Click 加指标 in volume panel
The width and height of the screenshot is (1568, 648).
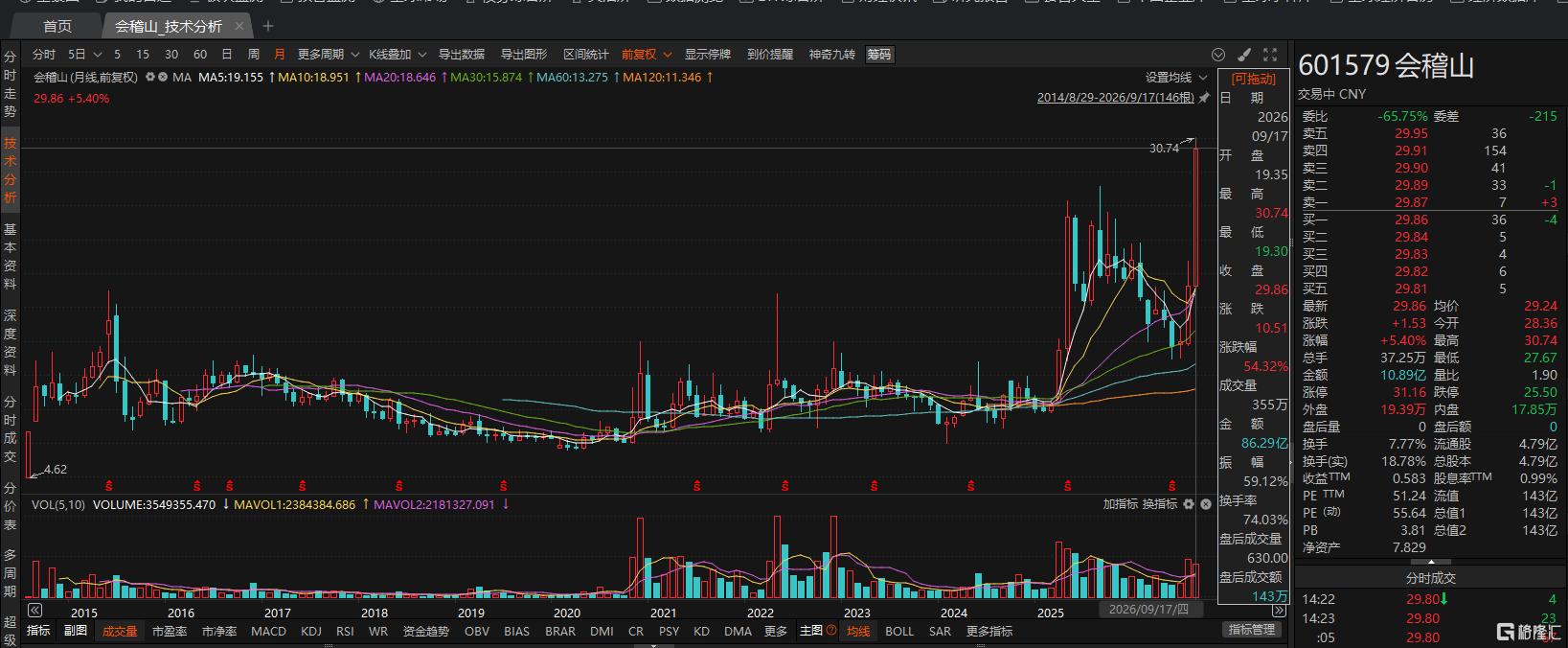tap(1120, 504)
